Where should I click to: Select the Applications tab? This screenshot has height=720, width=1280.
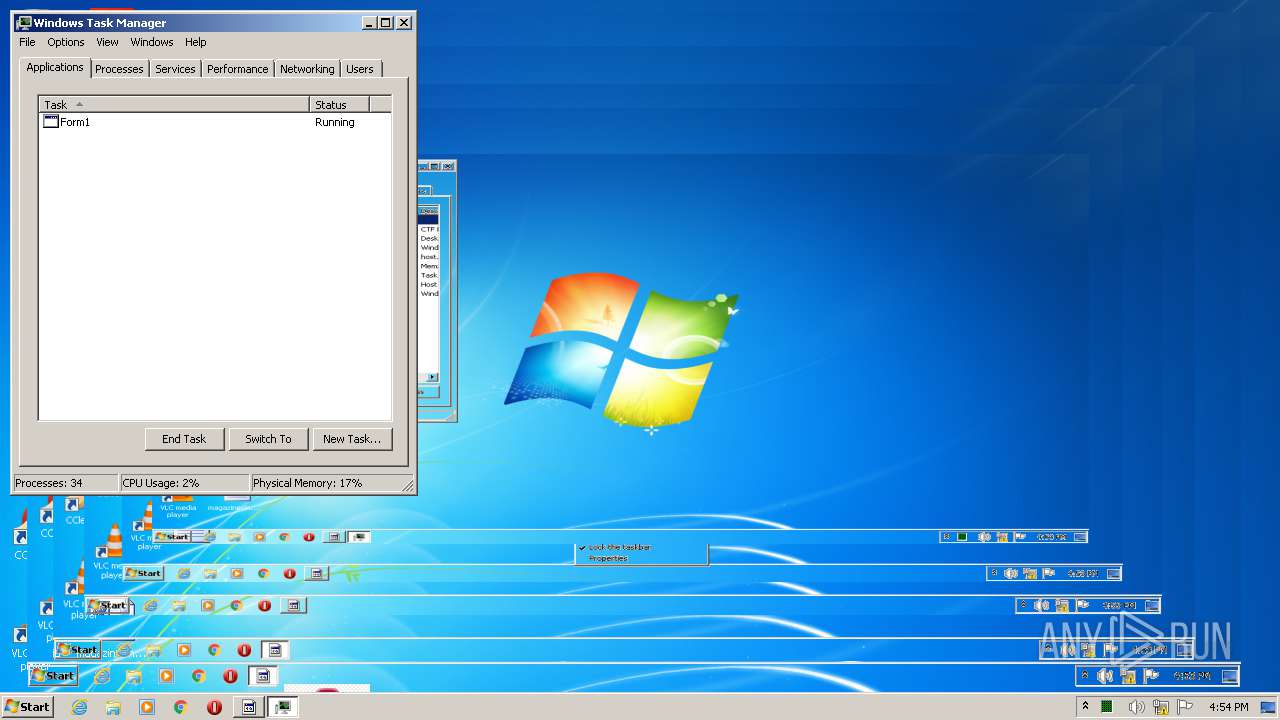pos(55,67)
